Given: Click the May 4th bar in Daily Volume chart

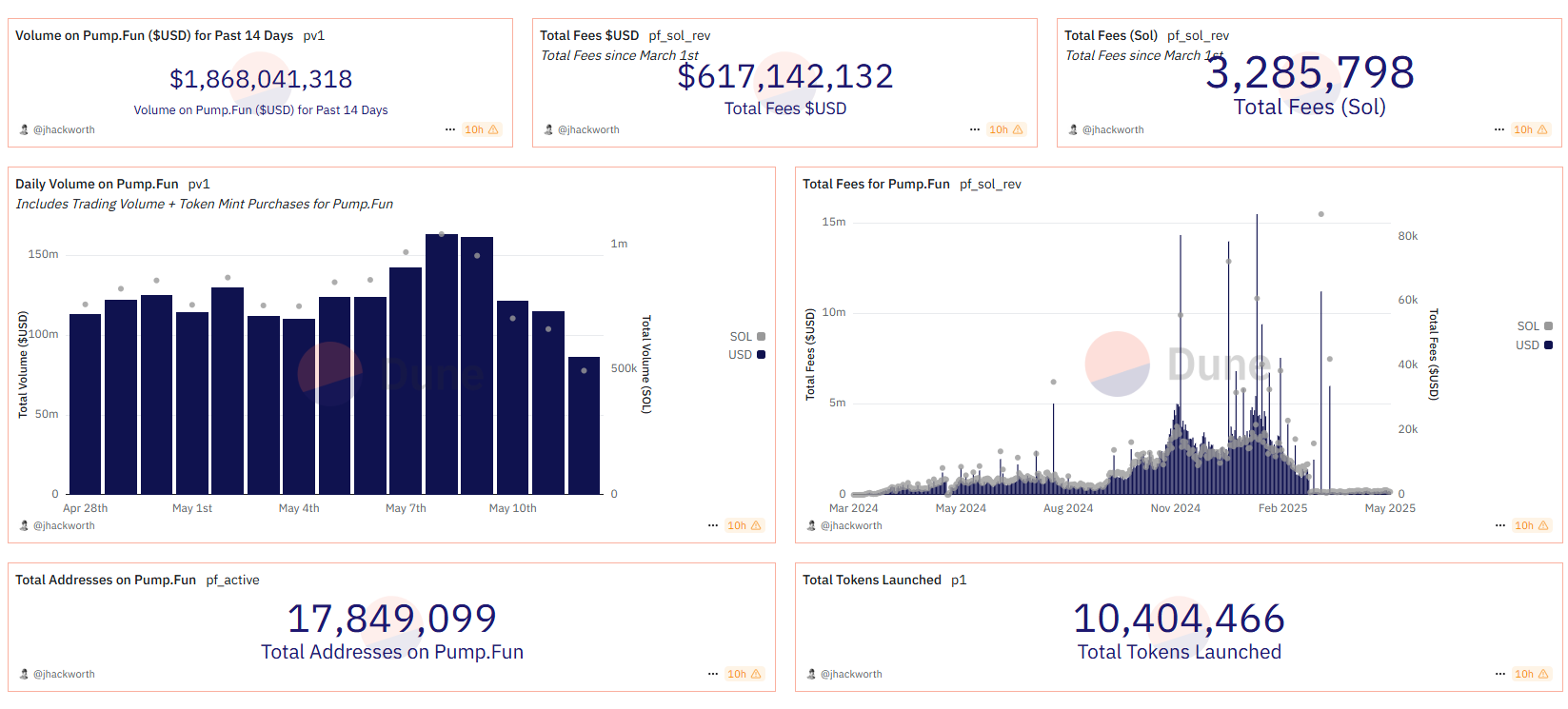Looking at the screenshot, I should click(299, 406).
